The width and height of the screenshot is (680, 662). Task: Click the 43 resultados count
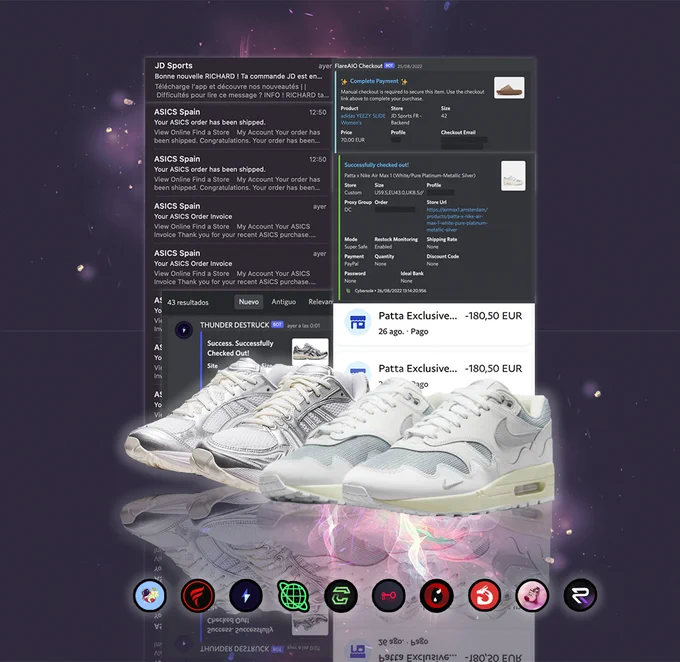coord(188,302)
